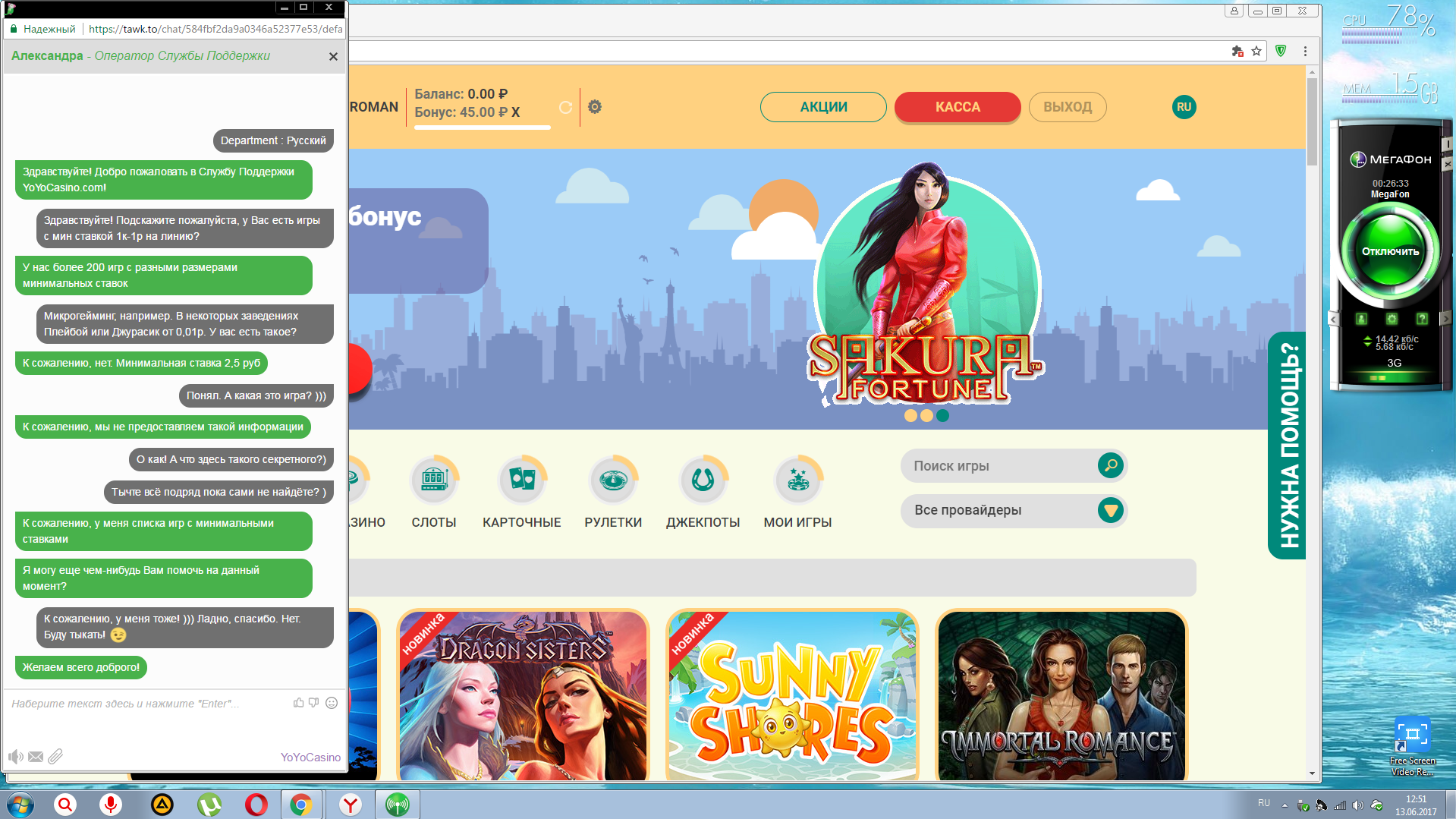Open the СЛОТЫ category

click(x=434, y=492)
